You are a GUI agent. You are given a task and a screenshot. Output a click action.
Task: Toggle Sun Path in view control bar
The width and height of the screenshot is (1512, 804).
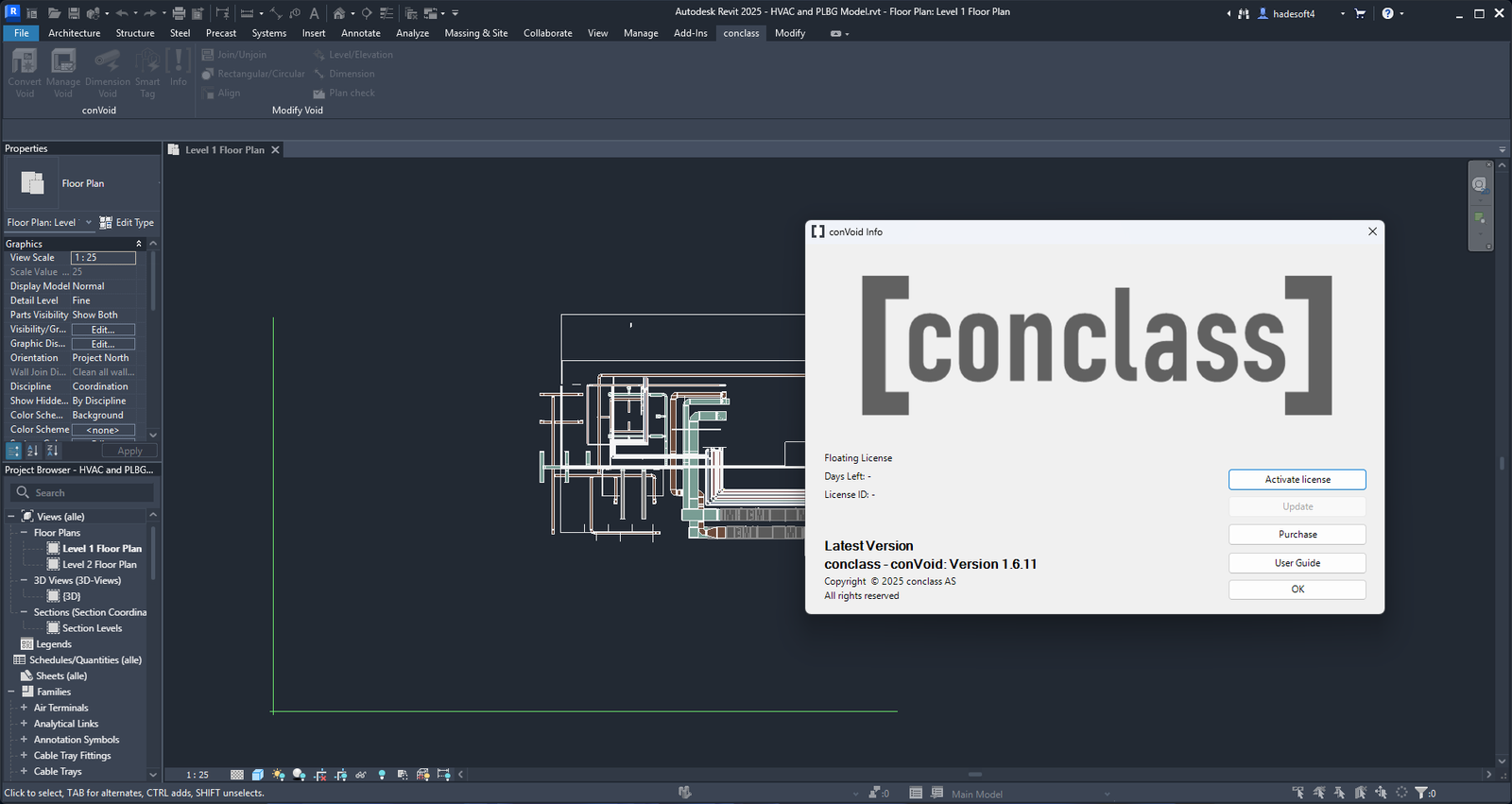pos(279,775)
